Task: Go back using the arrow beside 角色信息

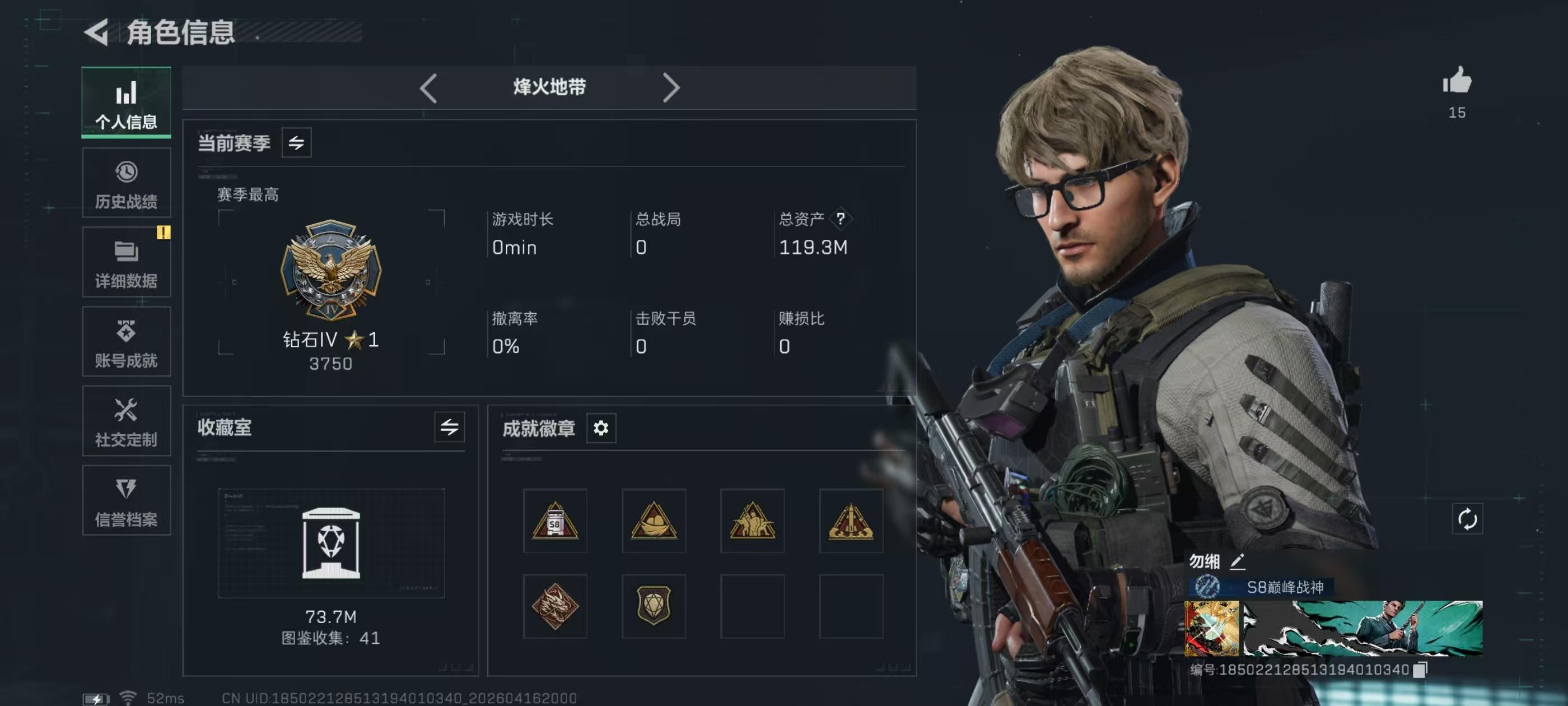Action: pos(96,32)
